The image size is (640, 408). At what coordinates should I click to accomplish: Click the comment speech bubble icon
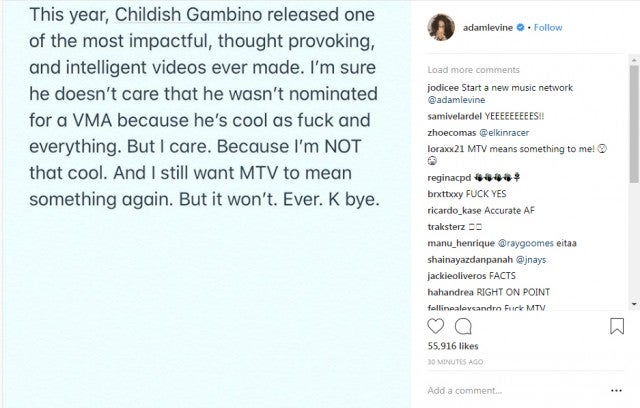coord(464,326)
